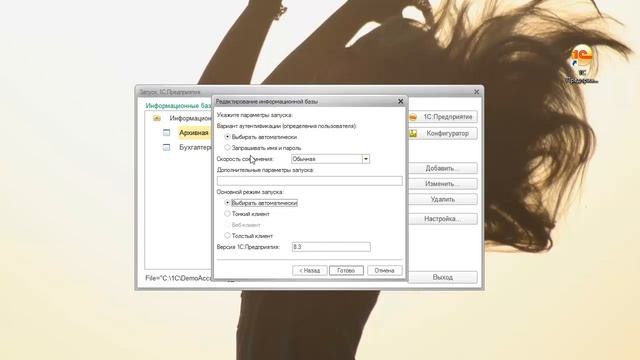Image resolution: width=640 pixels, height=360 pixels.
Task: Click the Версия 1С:Предприятия field
Action: (x=331, y=247)
